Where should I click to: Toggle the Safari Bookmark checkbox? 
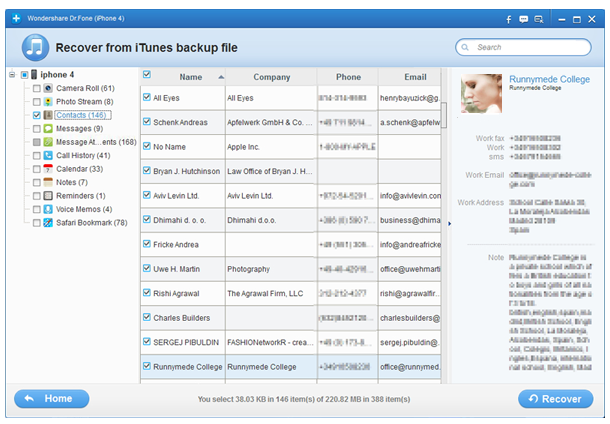37,223
